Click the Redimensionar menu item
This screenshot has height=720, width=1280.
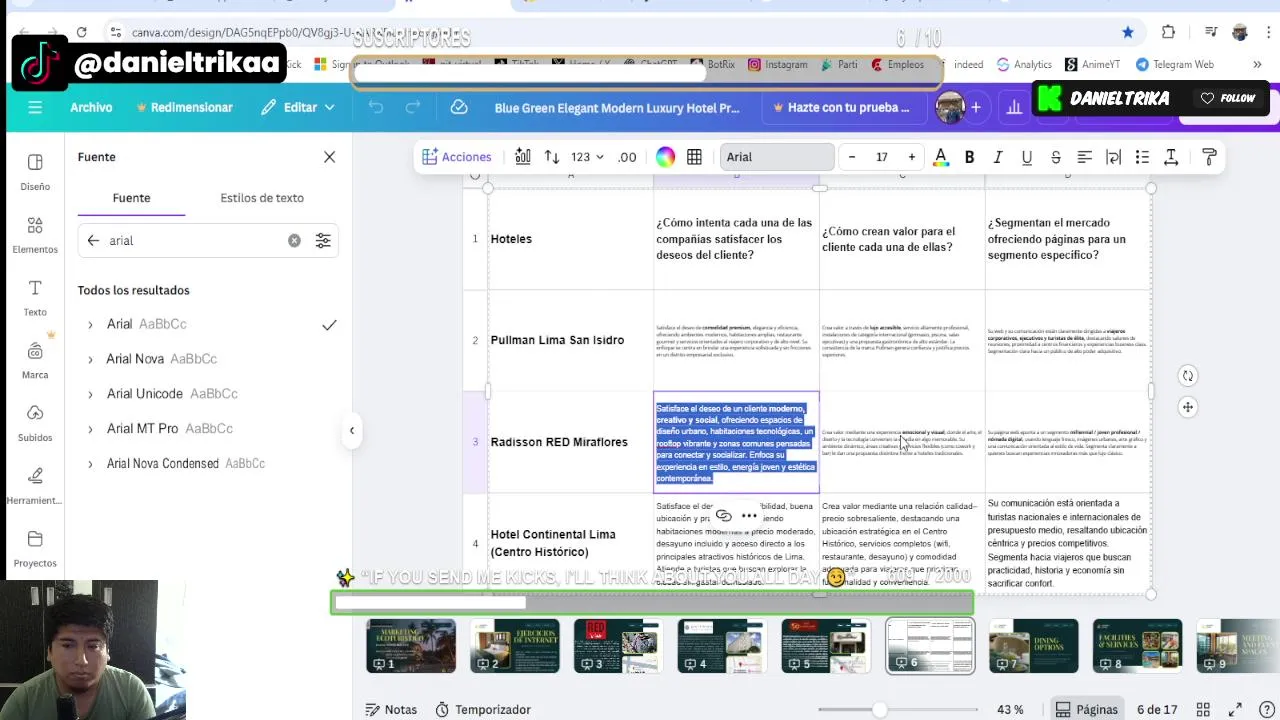[184, 107]
